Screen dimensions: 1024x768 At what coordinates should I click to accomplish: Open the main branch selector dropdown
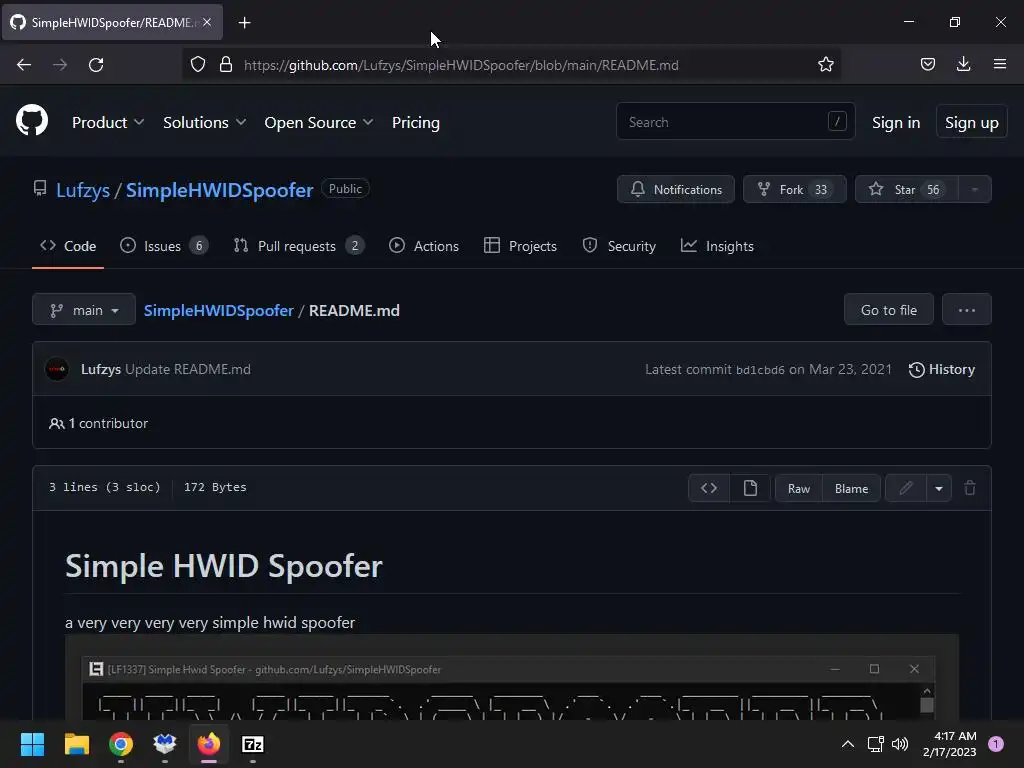coord(84,310)
